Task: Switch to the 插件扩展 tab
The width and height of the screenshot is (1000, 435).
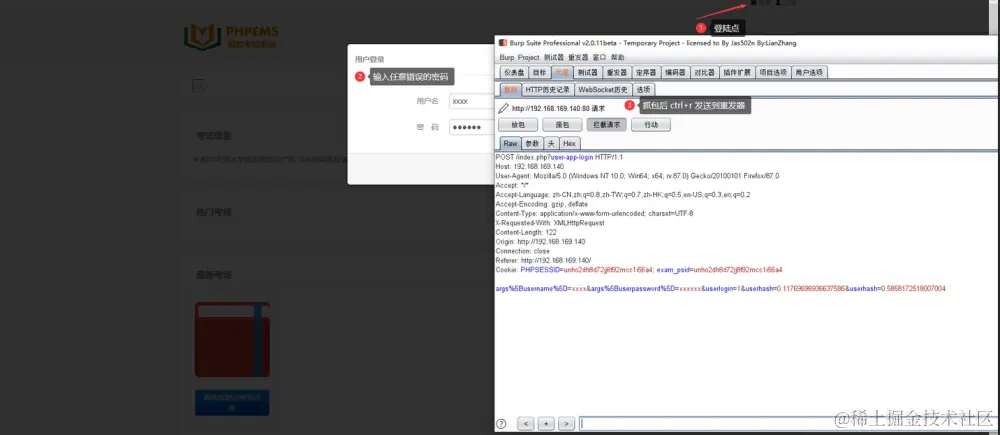Action: coord(737,73)
